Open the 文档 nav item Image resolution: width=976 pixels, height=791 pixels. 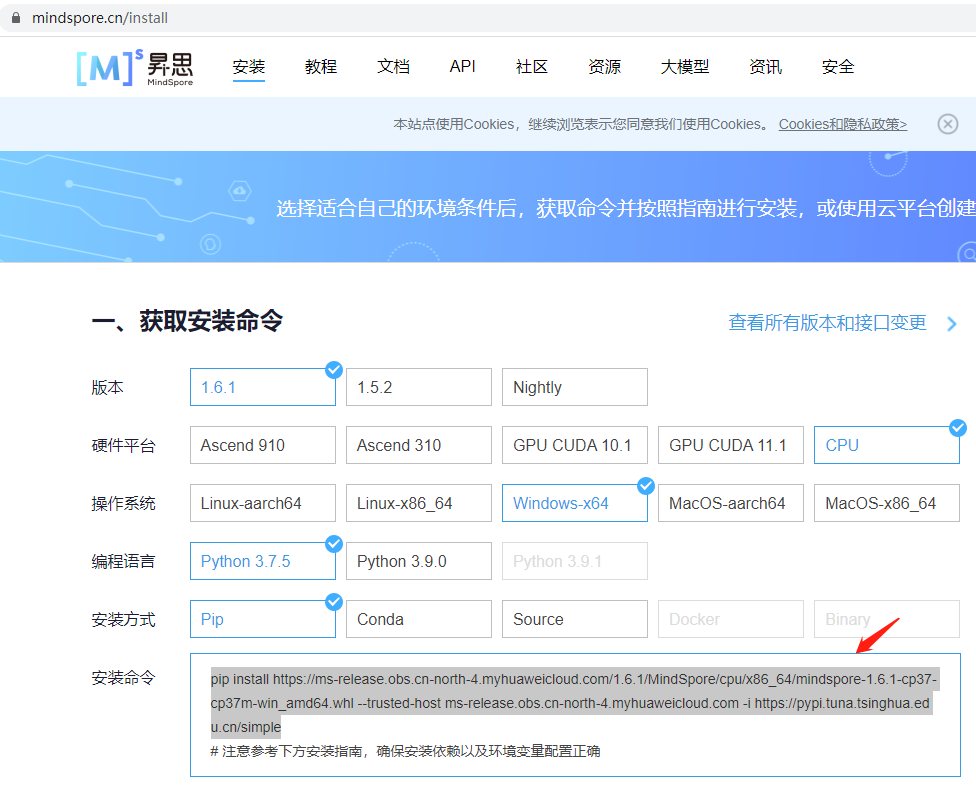pyautogui.click(x=393, y=67)
